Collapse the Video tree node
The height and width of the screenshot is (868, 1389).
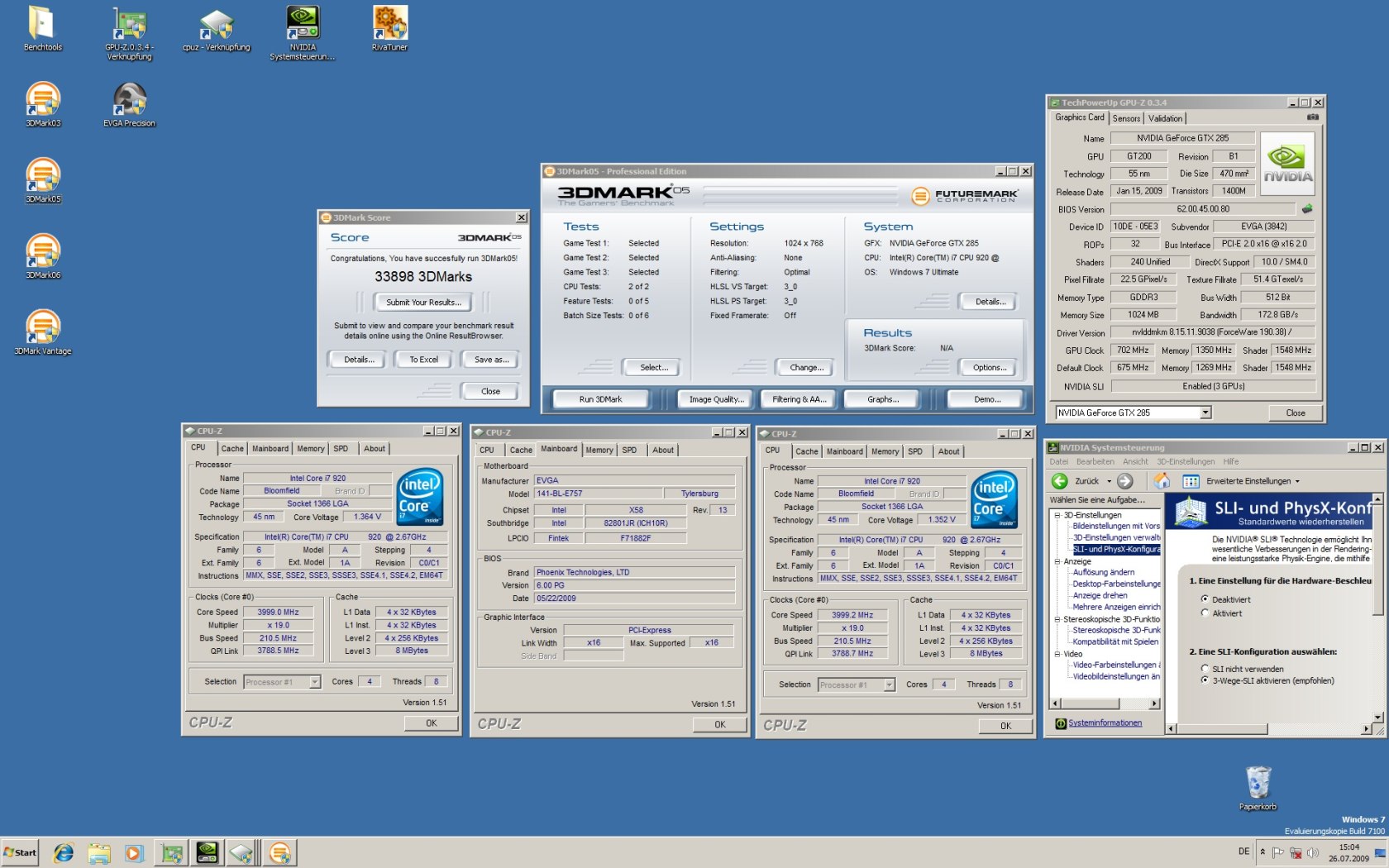point(1057,654)
